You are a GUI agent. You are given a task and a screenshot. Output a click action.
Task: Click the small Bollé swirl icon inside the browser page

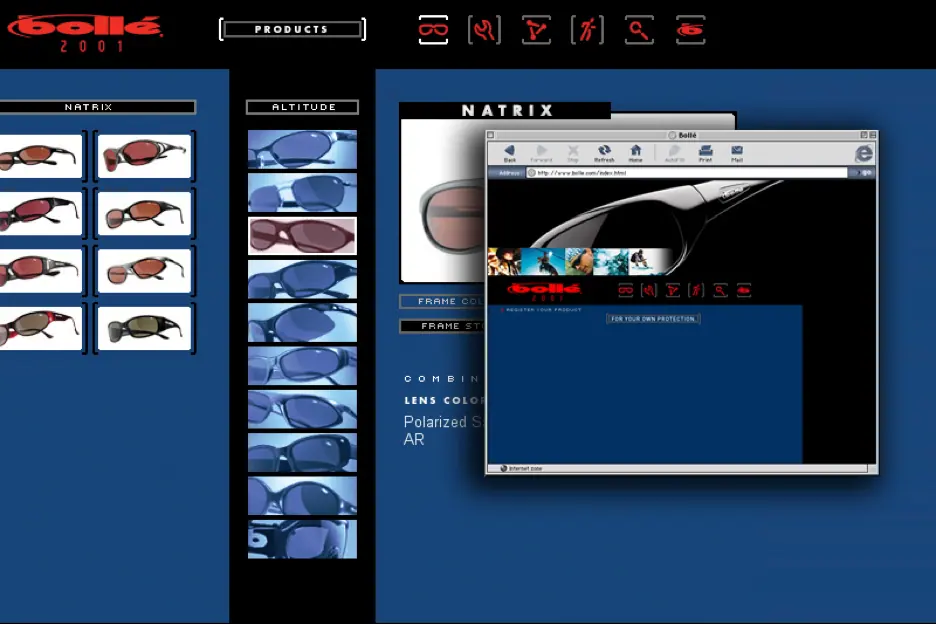click(744, 291)
